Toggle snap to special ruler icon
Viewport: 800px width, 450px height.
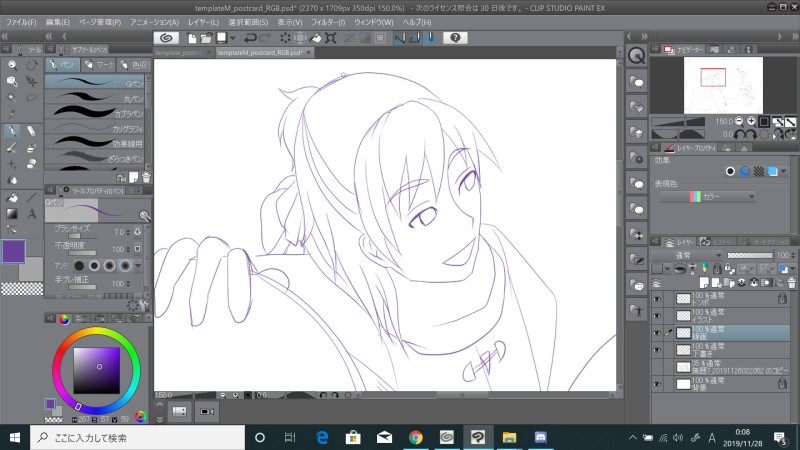click(415, 38)
